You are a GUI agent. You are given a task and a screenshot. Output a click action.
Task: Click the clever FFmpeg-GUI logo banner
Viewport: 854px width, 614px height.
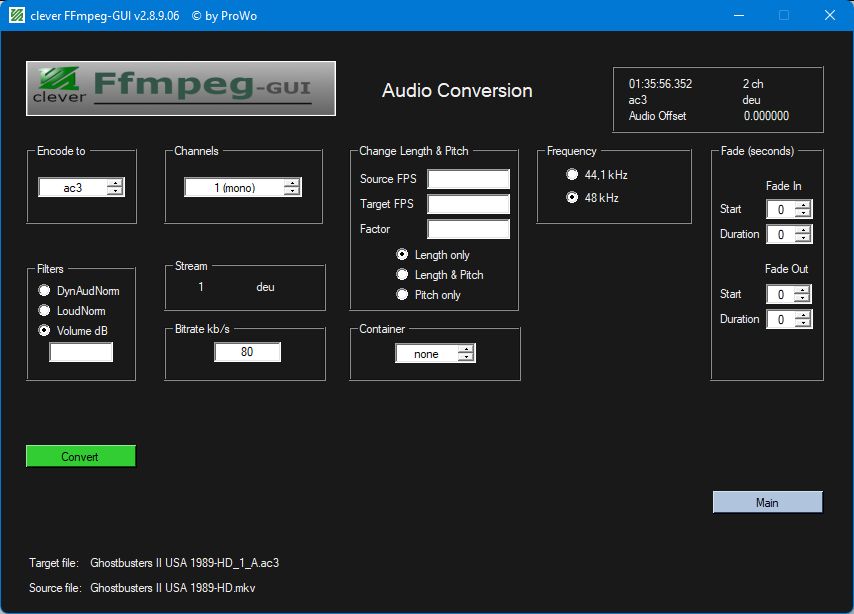click(x=181, y=88)
